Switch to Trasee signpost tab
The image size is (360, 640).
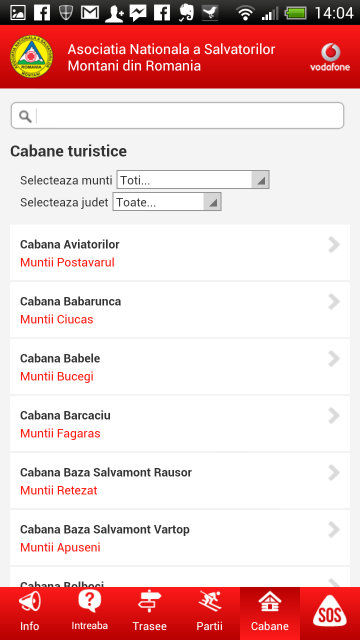(149, 613)
